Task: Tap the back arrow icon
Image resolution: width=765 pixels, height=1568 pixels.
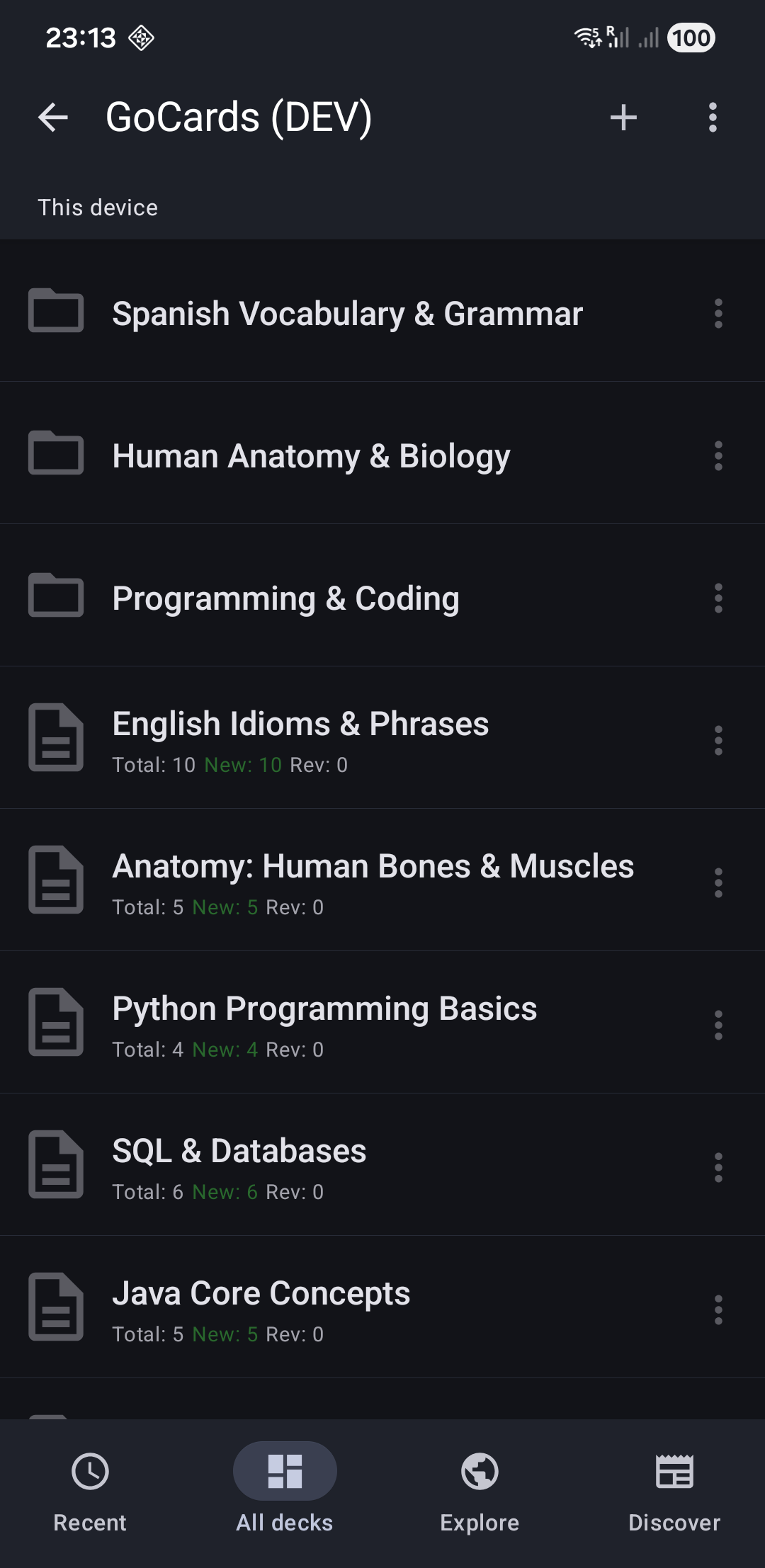Action: [53, 118]
